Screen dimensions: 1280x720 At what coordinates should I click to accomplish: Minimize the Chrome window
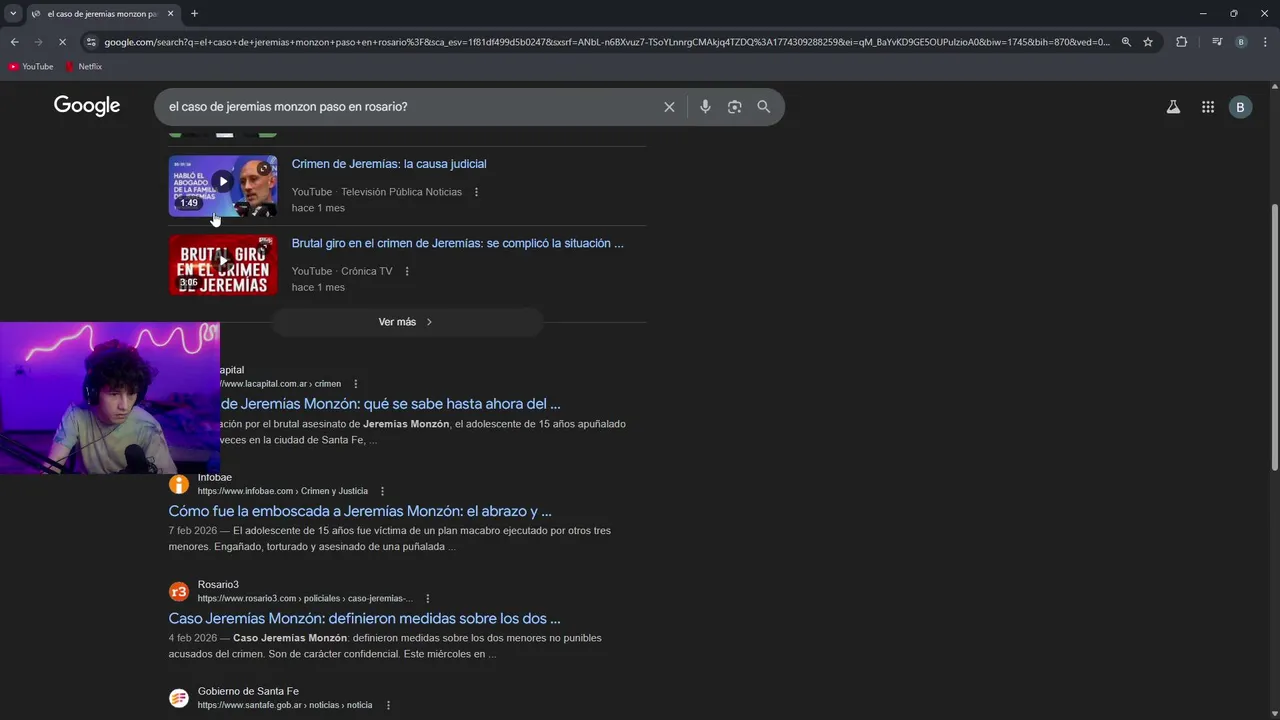1202,14
